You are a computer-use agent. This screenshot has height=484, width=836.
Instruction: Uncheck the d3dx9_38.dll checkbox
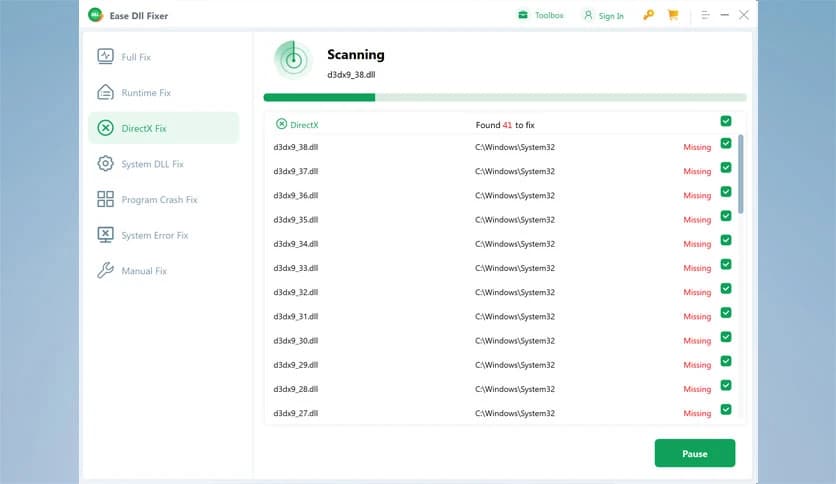point(726,143)
